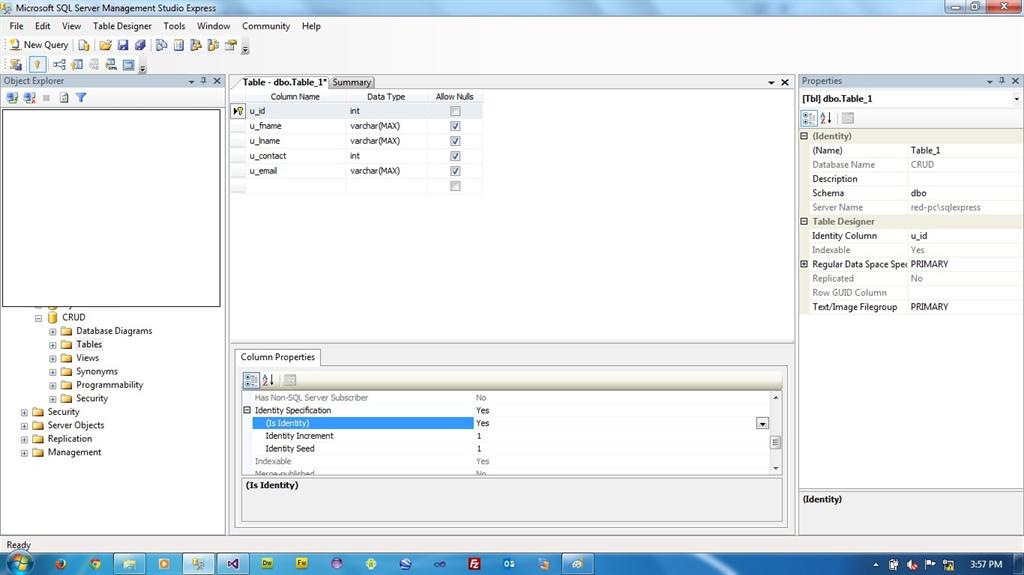Expand the Views folder

pyautogui.click(x=53, y=359)
